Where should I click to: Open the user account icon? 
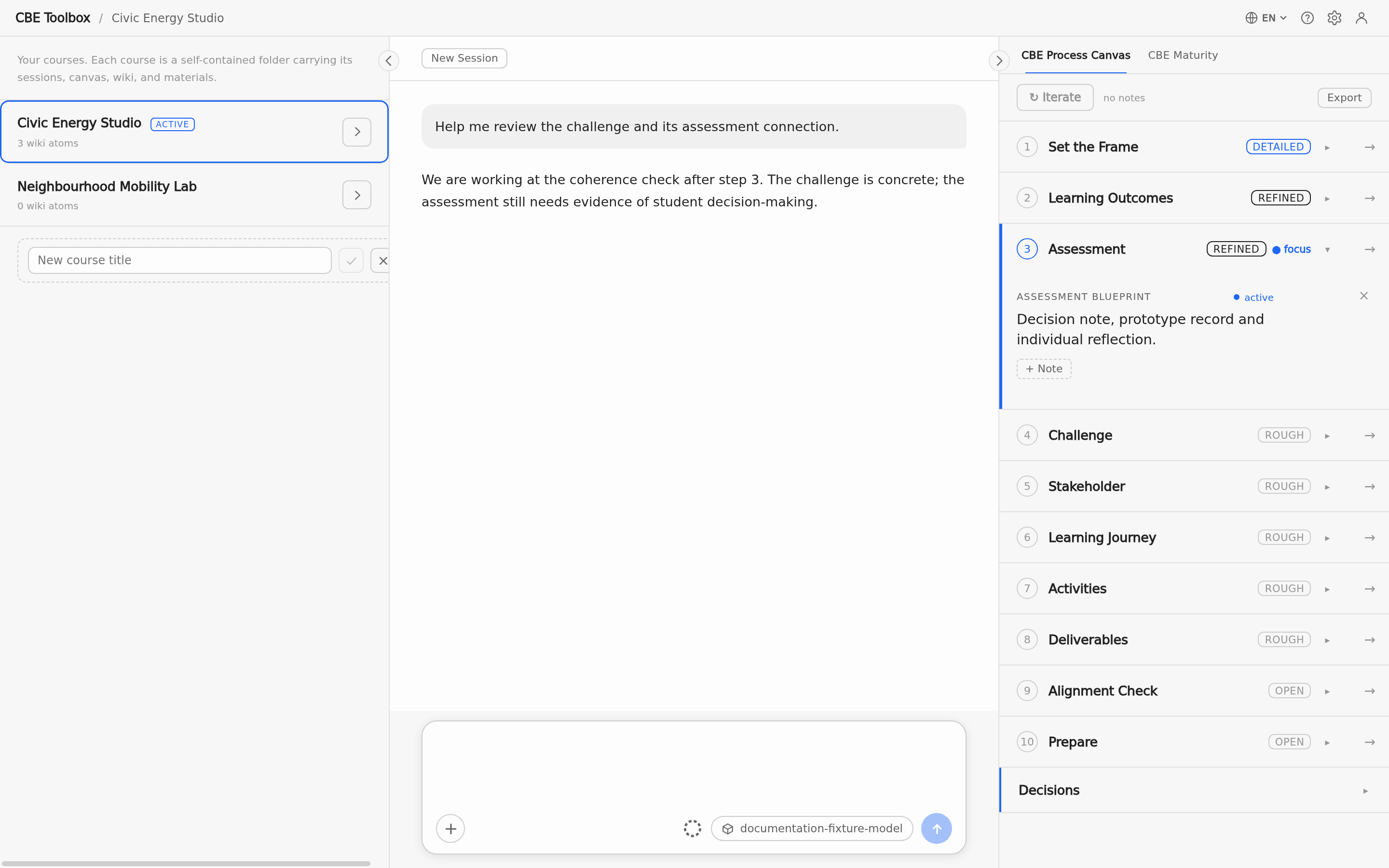click(1361, 18)
